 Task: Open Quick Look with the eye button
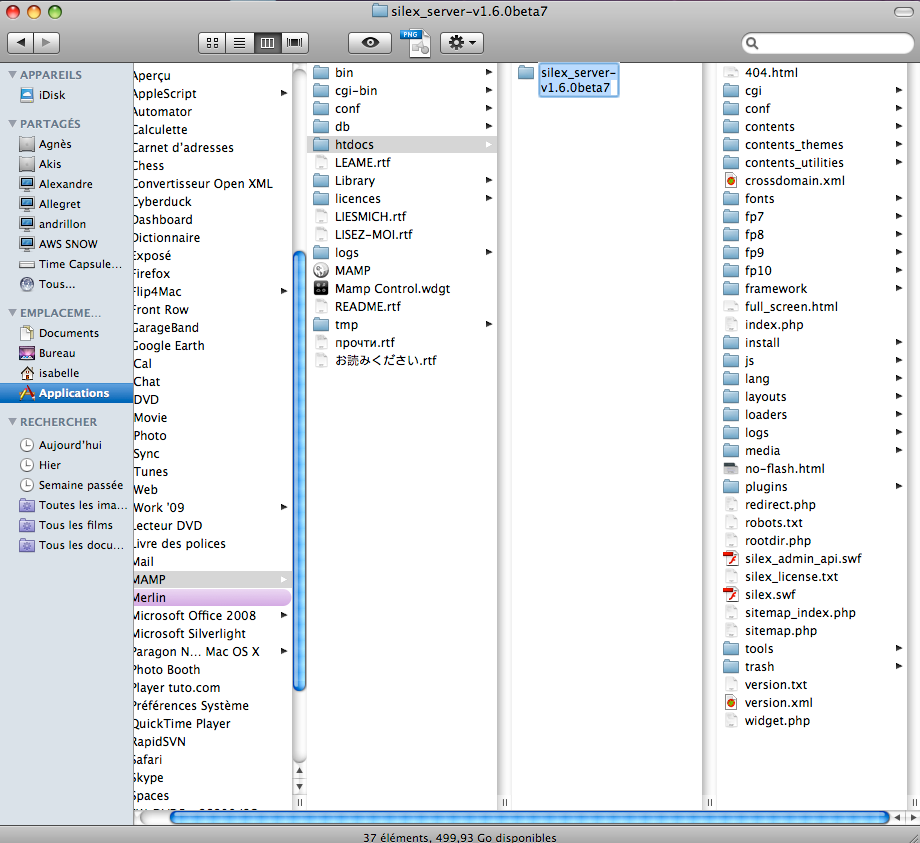(x=370, y=43)
